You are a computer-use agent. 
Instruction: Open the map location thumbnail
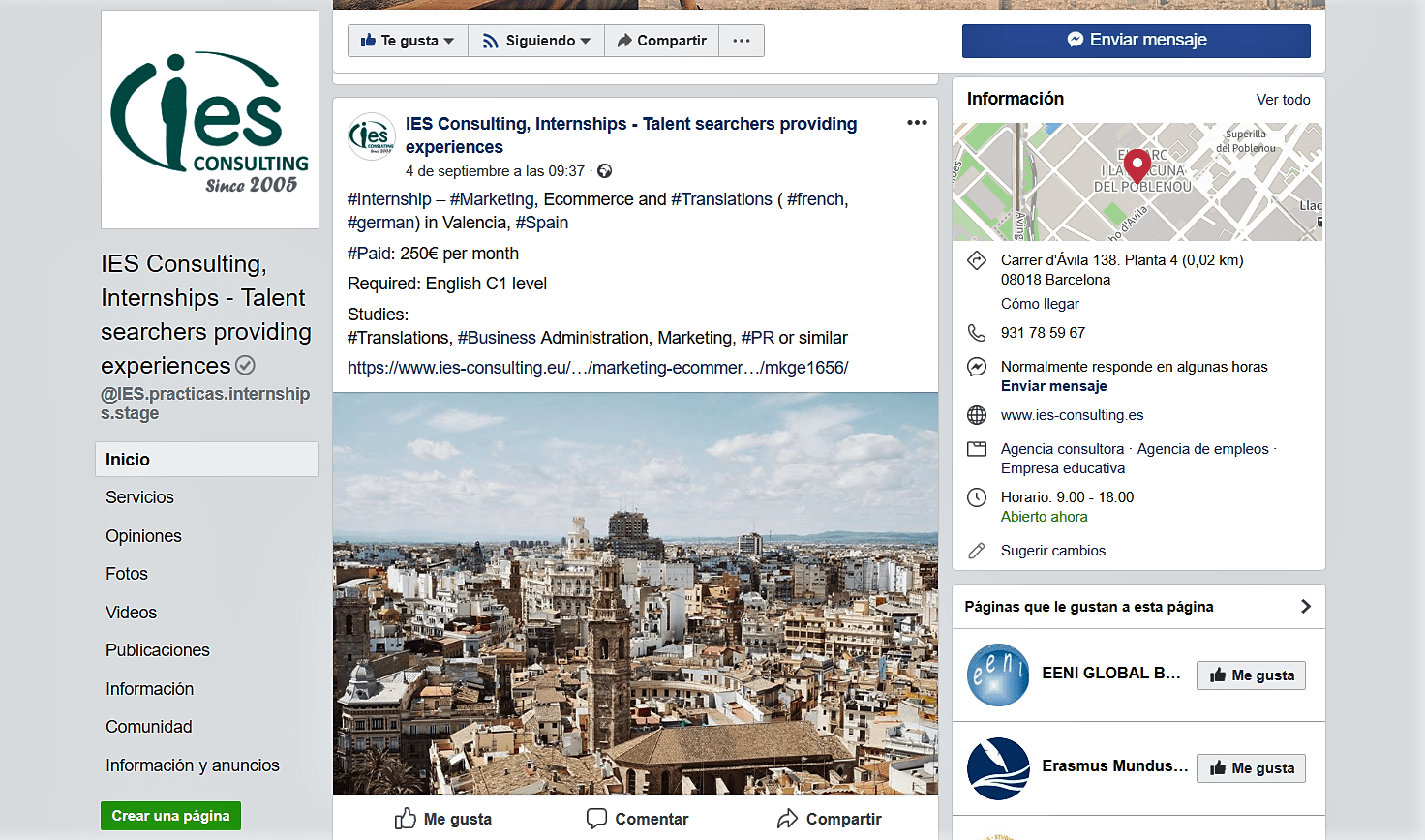[x=1137, y=182]
